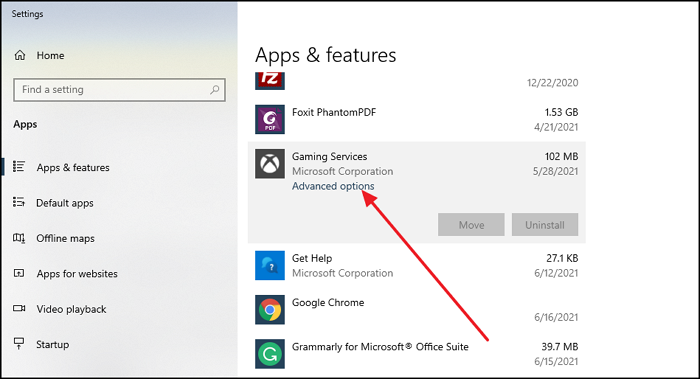This screenshot has width=700, height=379.
Task: Click the 39.7 MB size value
Action: pyautogui.click(x=560, y=346)
